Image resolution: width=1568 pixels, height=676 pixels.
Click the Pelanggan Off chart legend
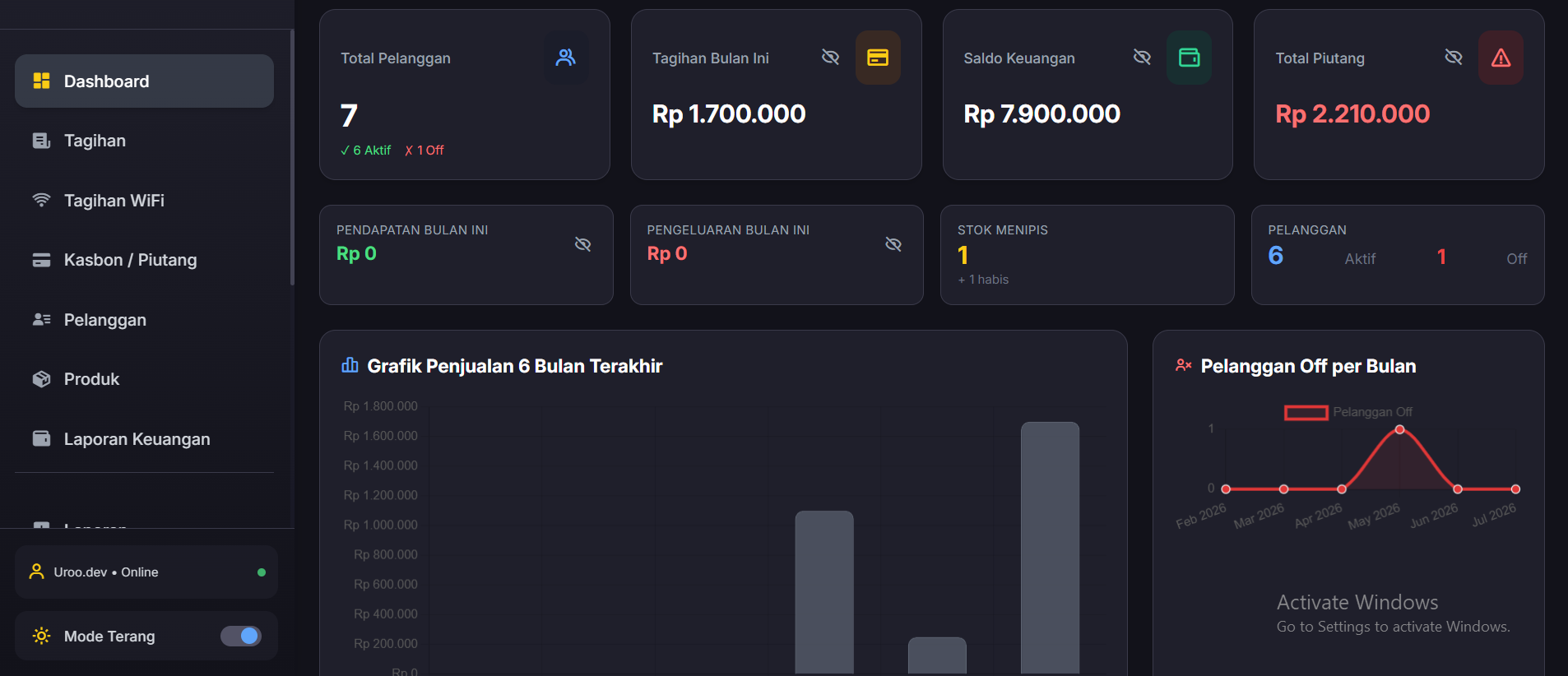tap(1348, 412)
